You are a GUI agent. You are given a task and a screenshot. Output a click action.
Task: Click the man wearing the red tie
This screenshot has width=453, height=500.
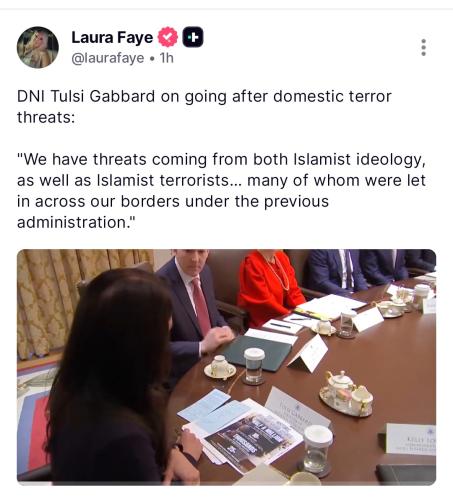pos(195,310)
